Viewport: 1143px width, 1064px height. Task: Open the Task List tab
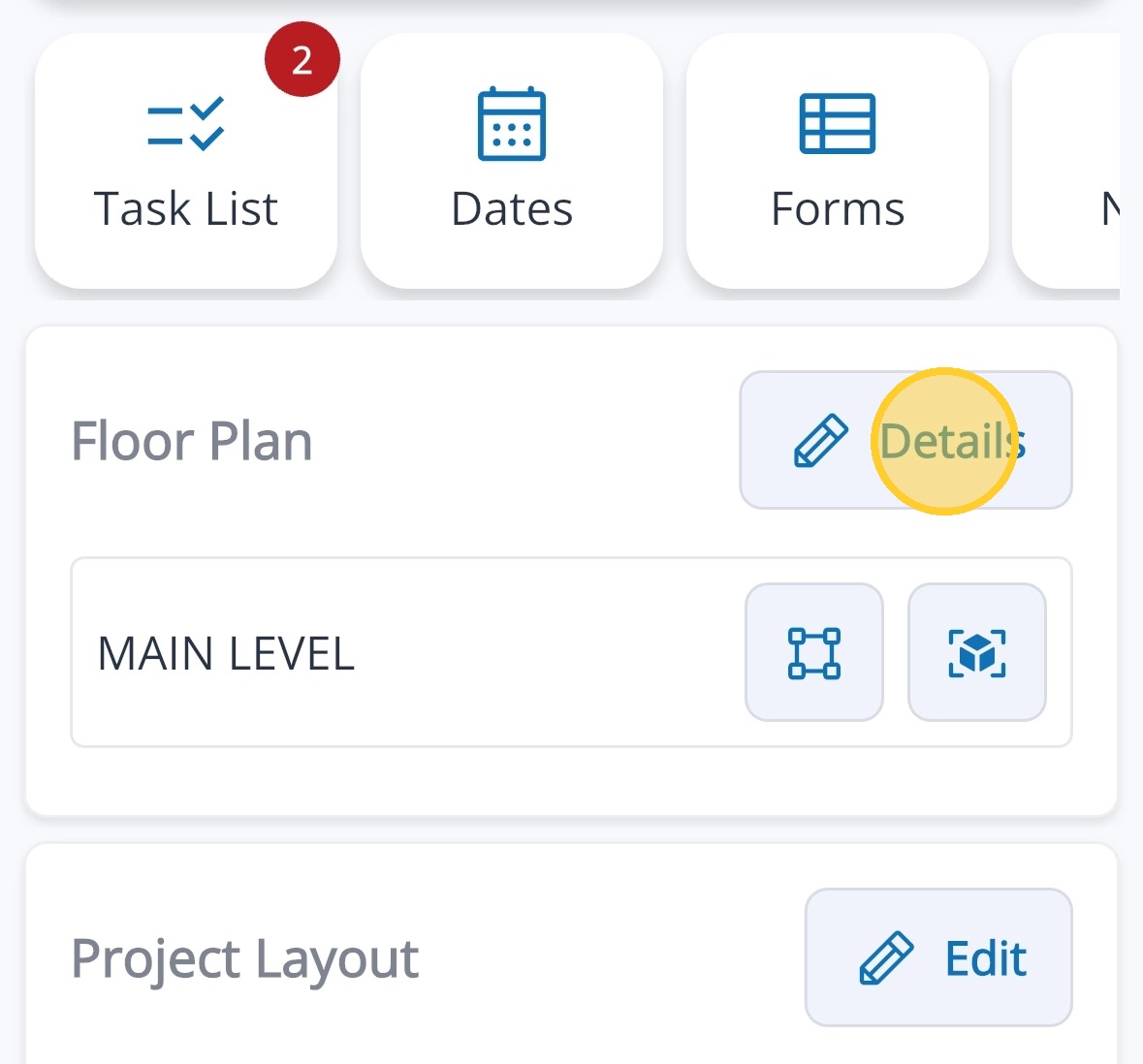tap(186, 208)
